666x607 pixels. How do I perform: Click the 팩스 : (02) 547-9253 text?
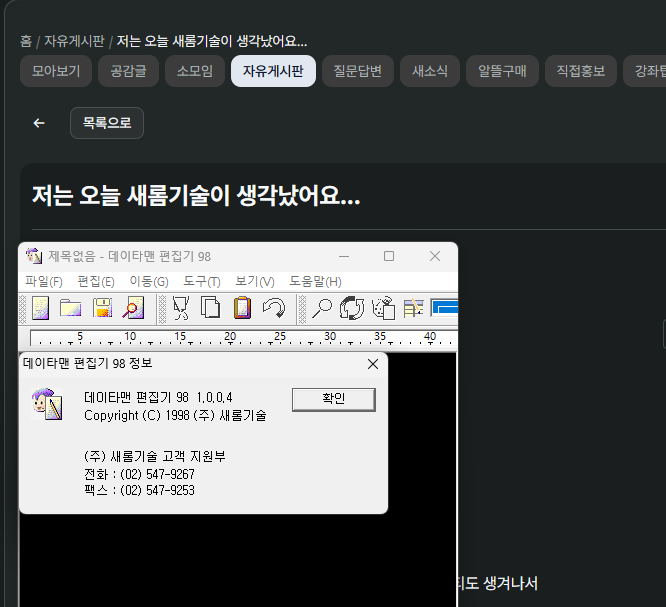(x=139, y=490)
